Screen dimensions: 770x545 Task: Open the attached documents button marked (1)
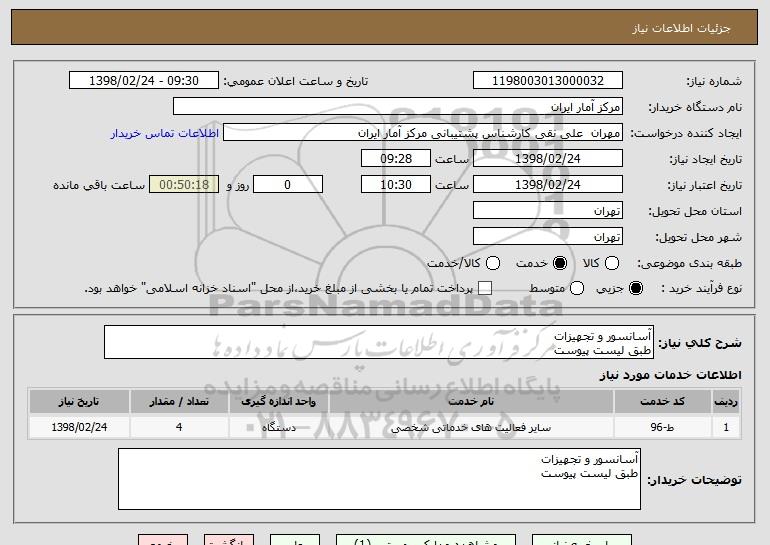[x=426, y=540]
